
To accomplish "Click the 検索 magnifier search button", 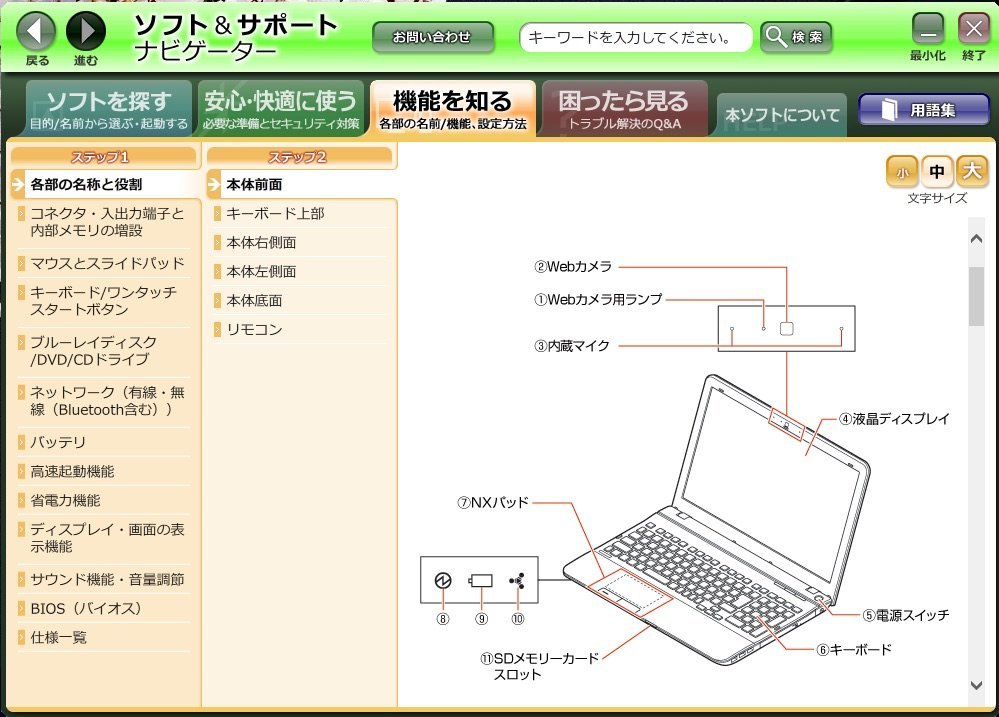I will pos(796,38).
